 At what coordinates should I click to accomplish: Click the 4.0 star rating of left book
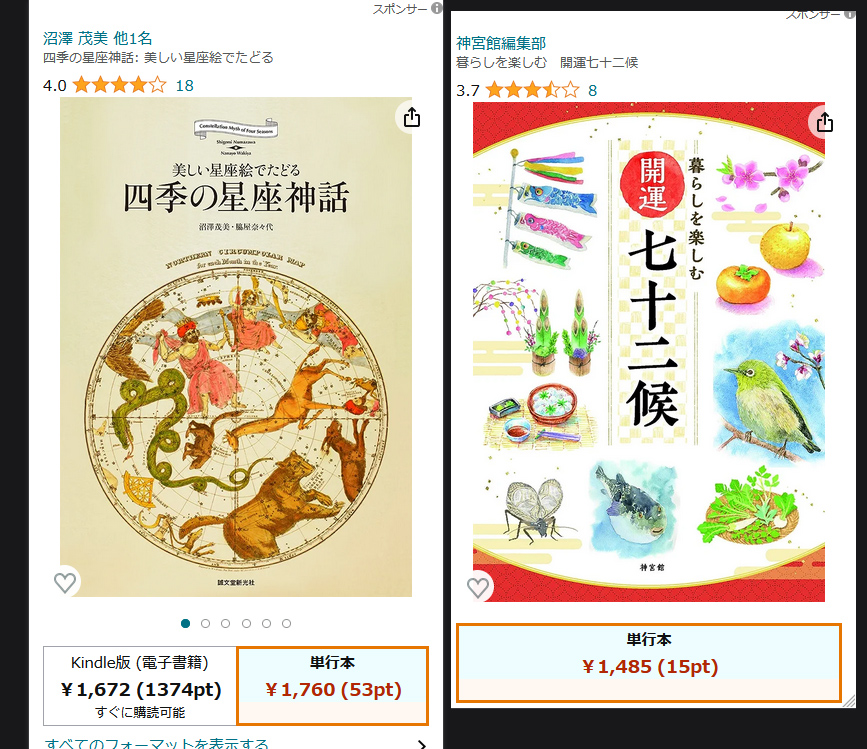(119, 85)
